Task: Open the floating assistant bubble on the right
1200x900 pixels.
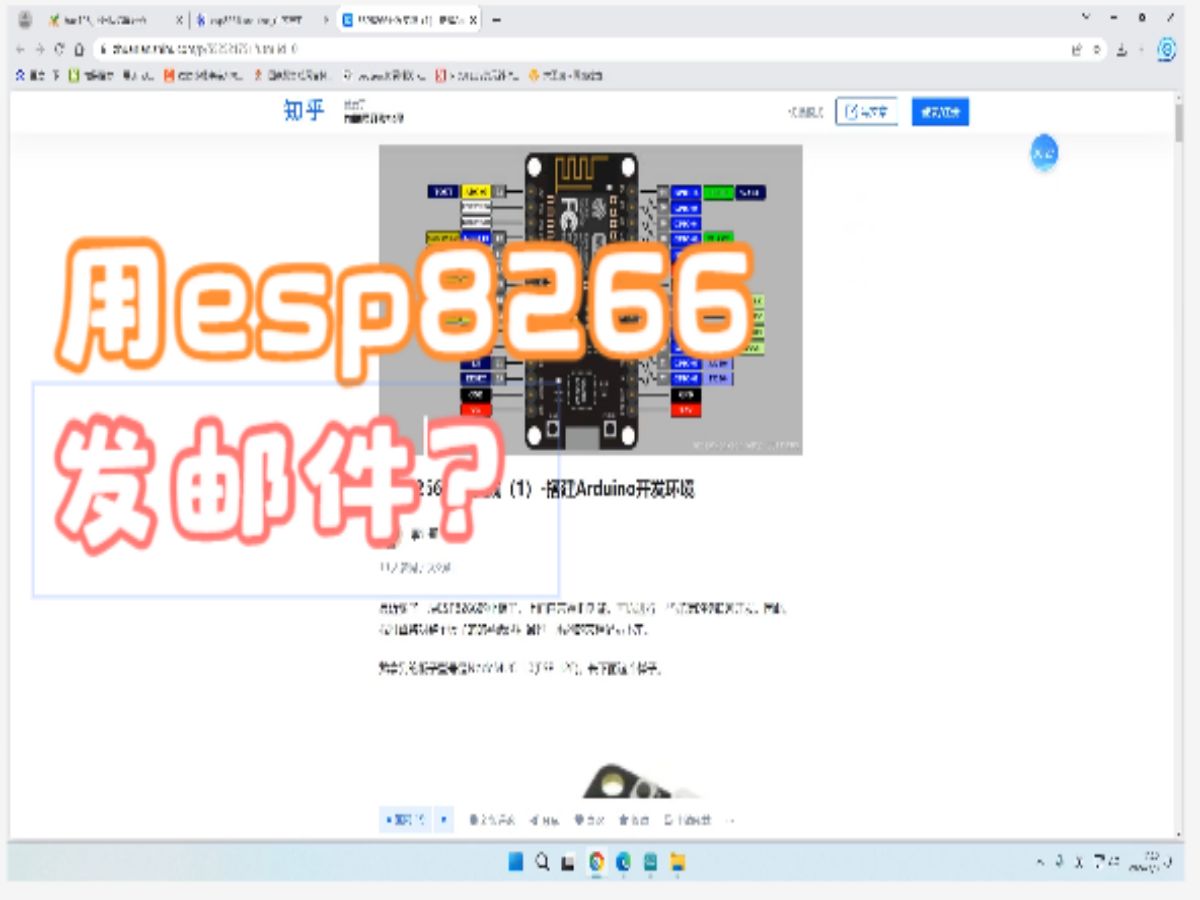Action: pyautogui.click(x=1044, y=153)
